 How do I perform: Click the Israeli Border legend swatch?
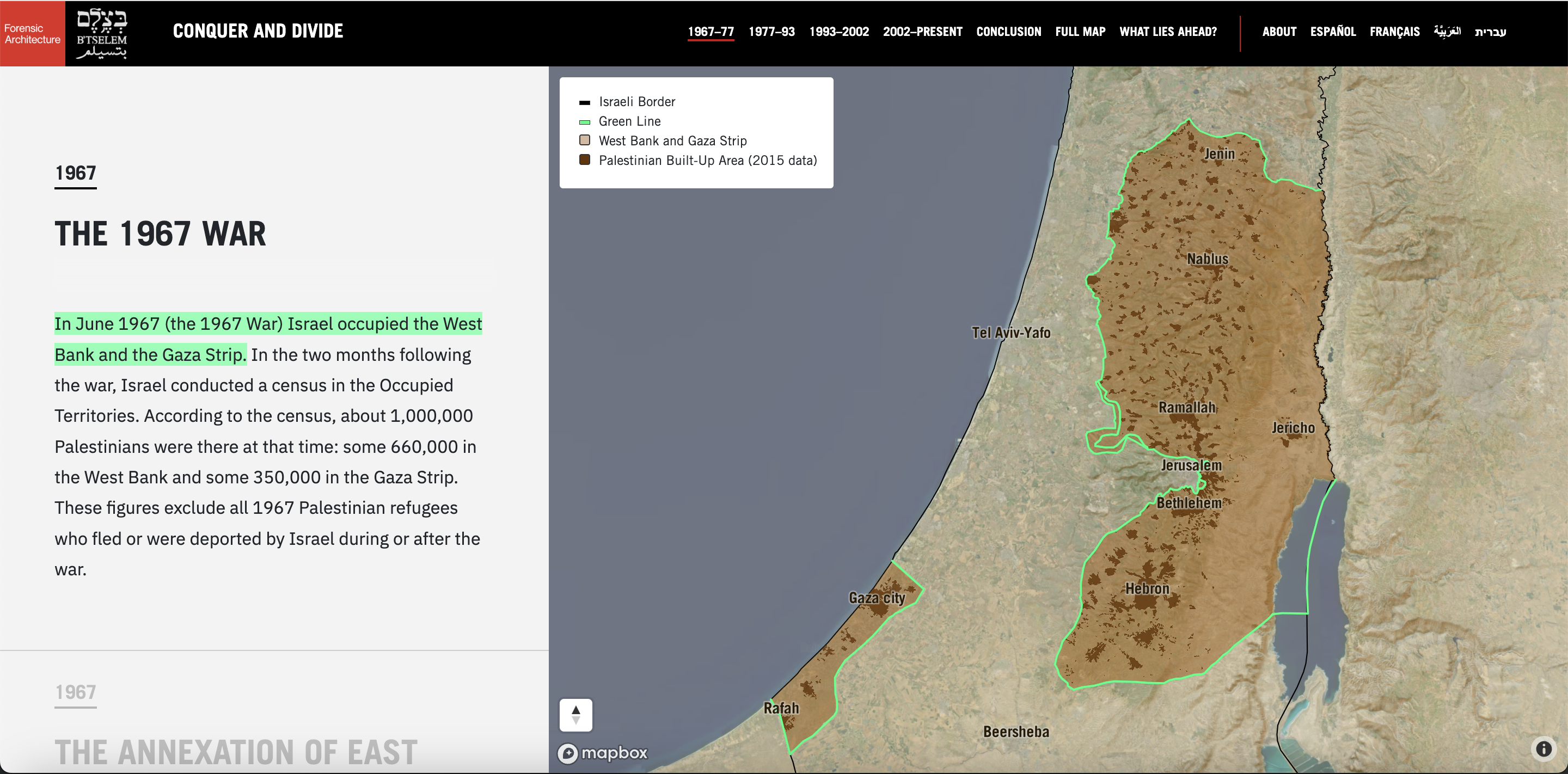(584, 102)
